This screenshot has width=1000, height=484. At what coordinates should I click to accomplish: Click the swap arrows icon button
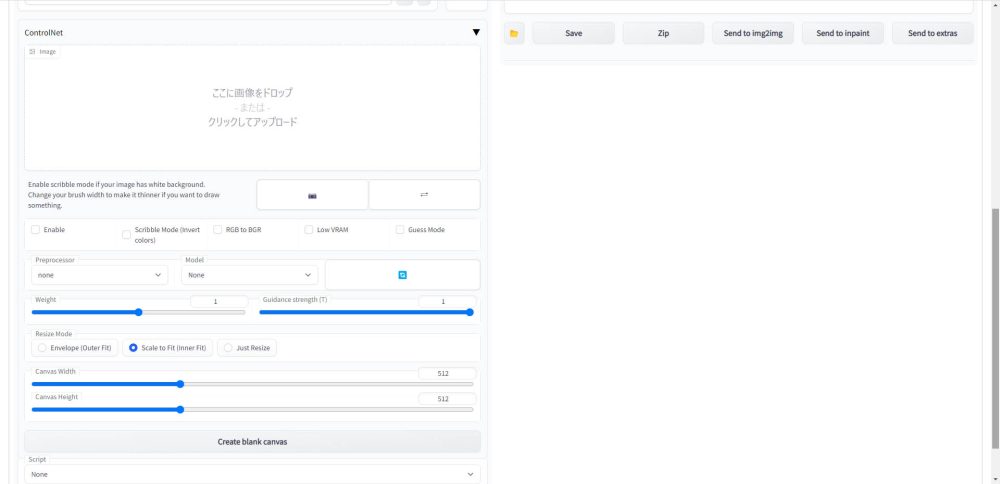[x=424, y=195]
